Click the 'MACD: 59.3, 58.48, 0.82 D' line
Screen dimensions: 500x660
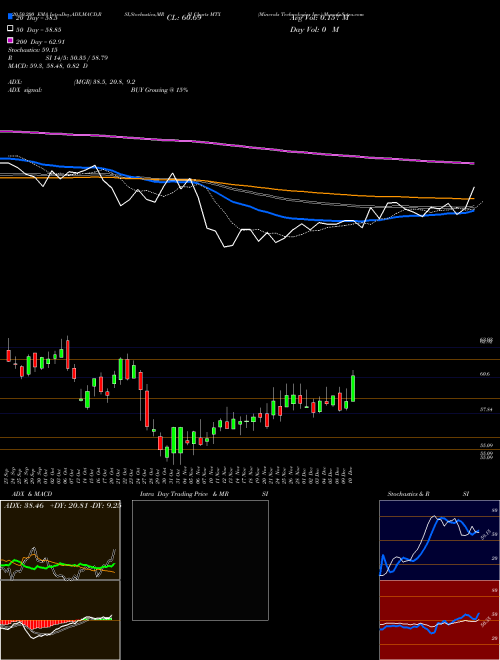(x=48, y=66)
